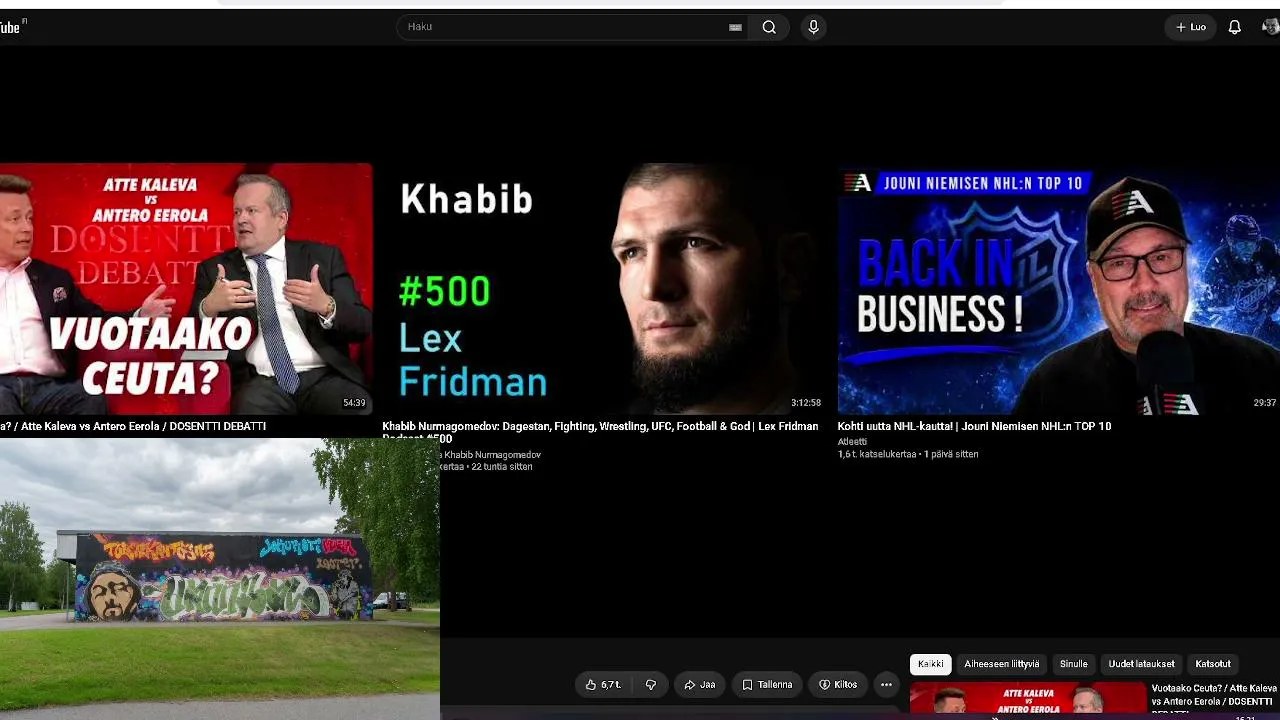This screenshot has width=1280, height=720.
Task: Click the '1 päivä sitten' upload text
Action: pyautogui.click(x=951, y=454)
